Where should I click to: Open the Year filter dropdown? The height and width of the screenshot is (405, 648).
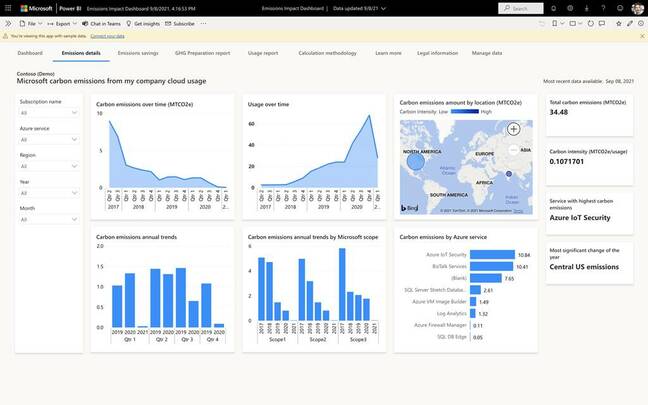(x=48, y=193)
